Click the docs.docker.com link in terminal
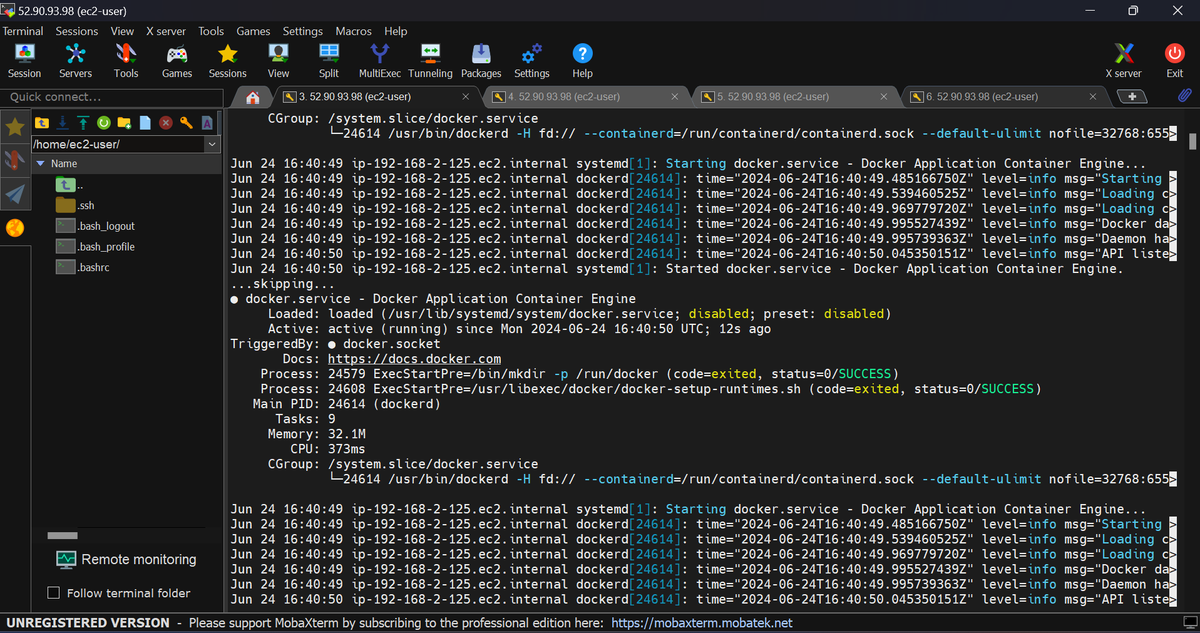Viewport: 1200px width, 633px height. click(x=415, y=359)
